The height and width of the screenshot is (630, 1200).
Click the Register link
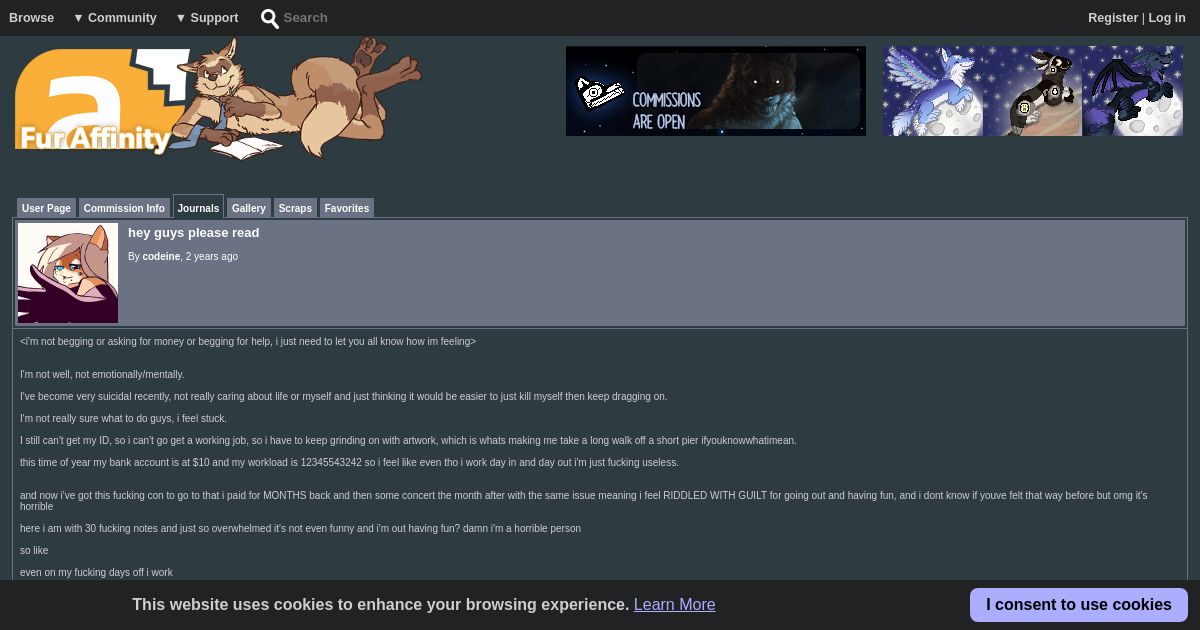tap(1113, 18)
